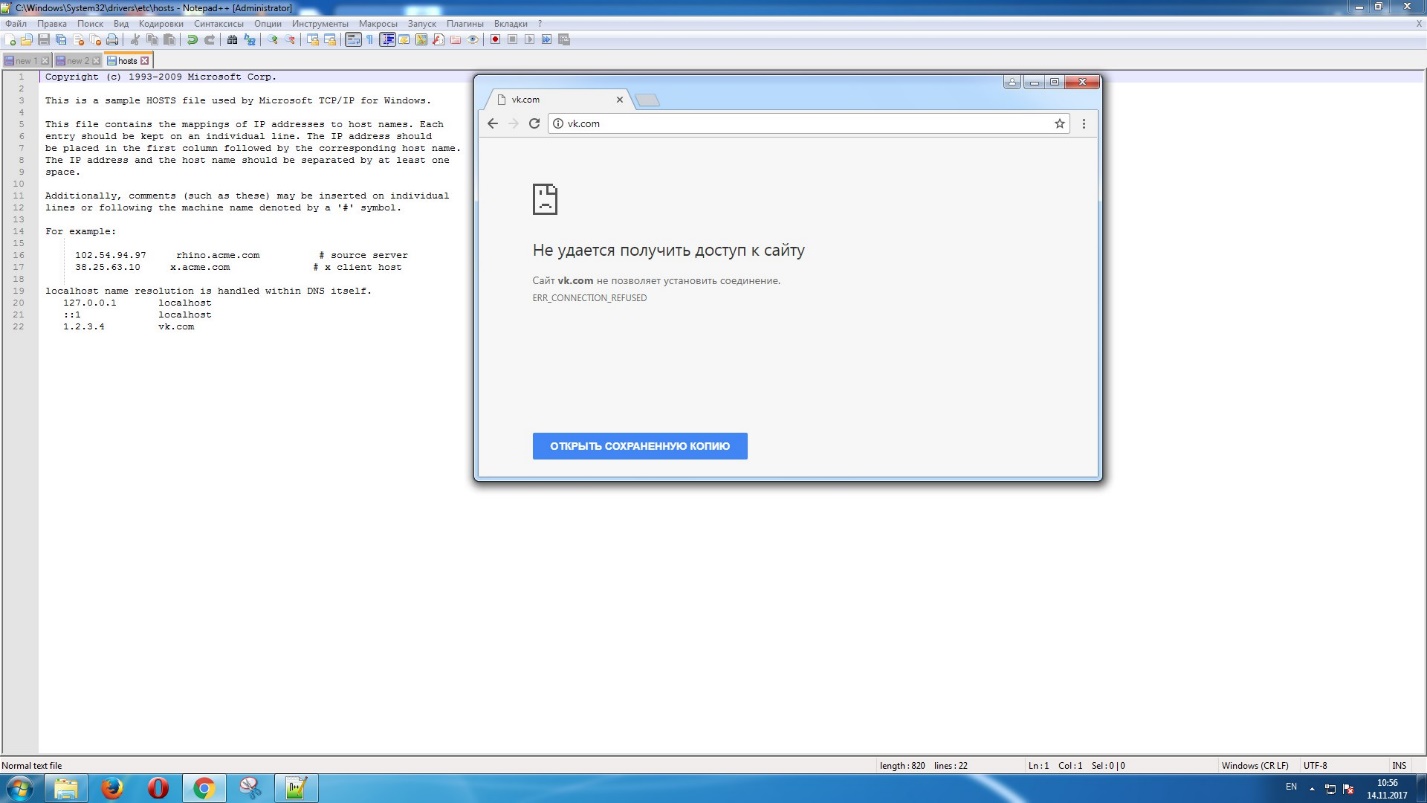Click the Document Map icon
This screenshot has width=1427, height=803.
click(x=421, y=40)
